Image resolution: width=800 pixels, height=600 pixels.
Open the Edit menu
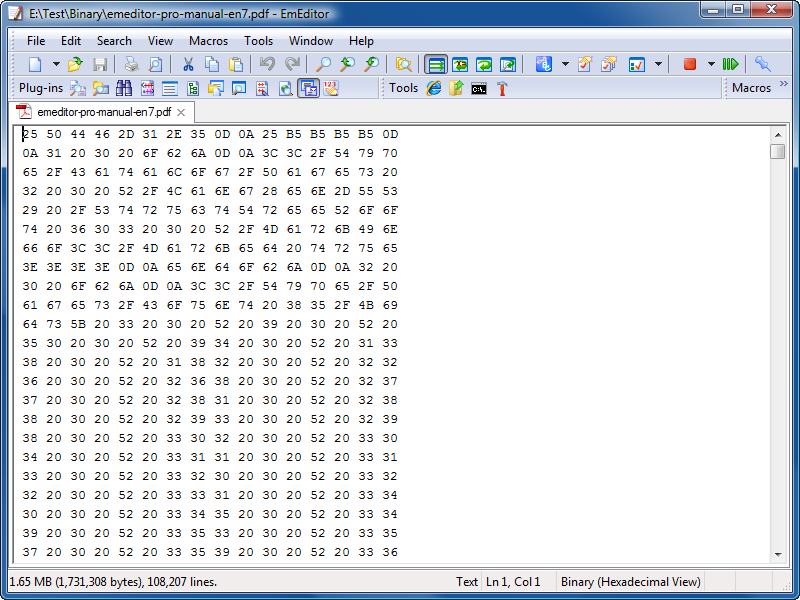pyautogui.click(x=71, y=41)
